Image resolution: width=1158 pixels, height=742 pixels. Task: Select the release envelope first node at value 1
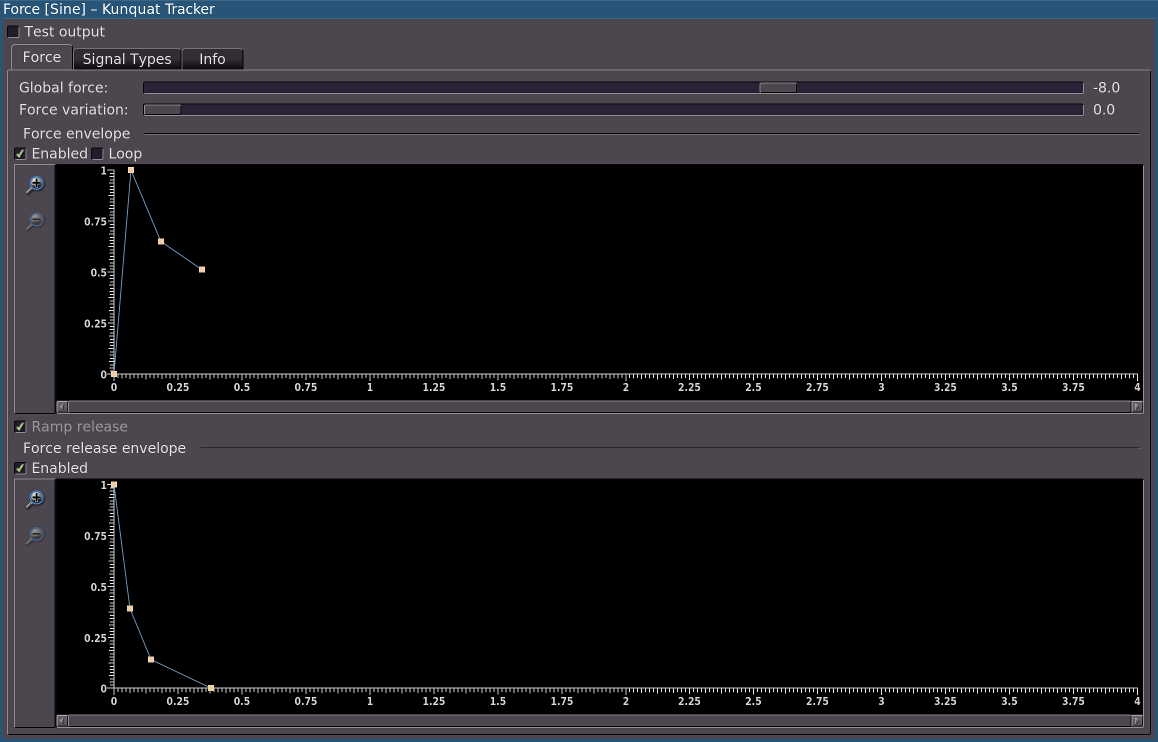[x=114, y=484]
